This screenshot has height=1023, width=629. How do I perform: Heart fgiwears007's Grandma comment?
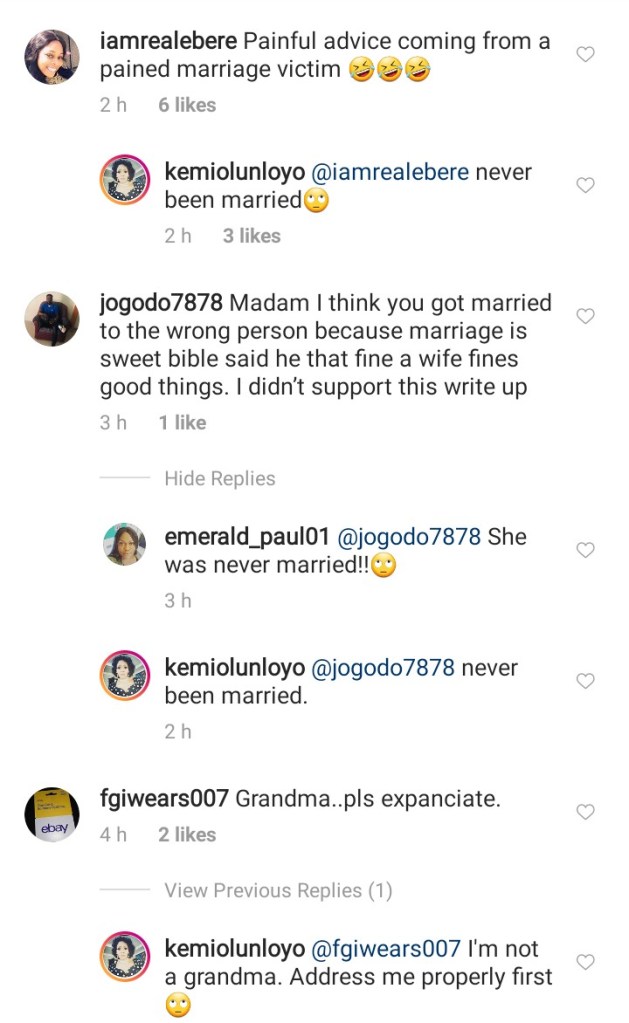(586, 812)
